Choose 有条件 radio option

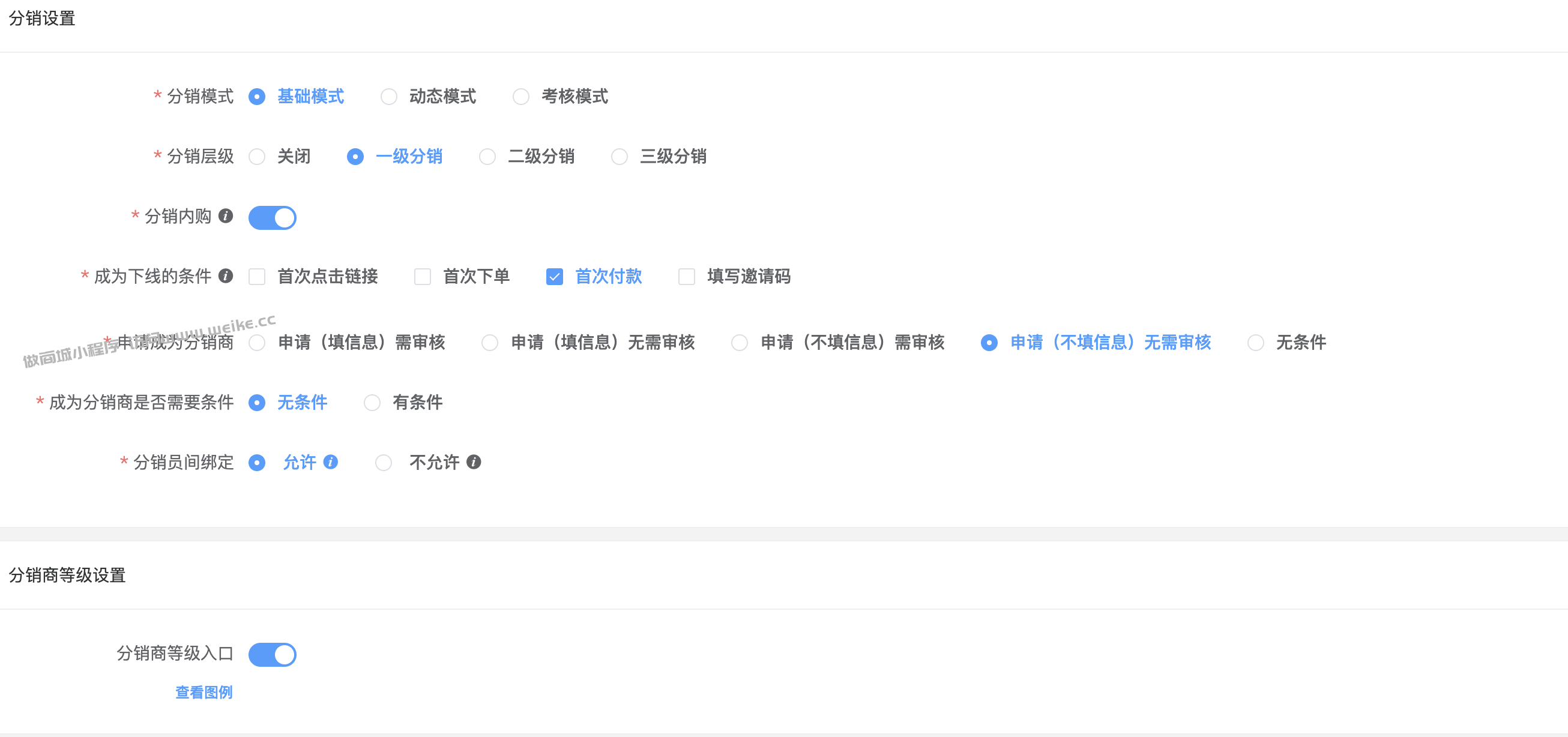tap(372, 403)
